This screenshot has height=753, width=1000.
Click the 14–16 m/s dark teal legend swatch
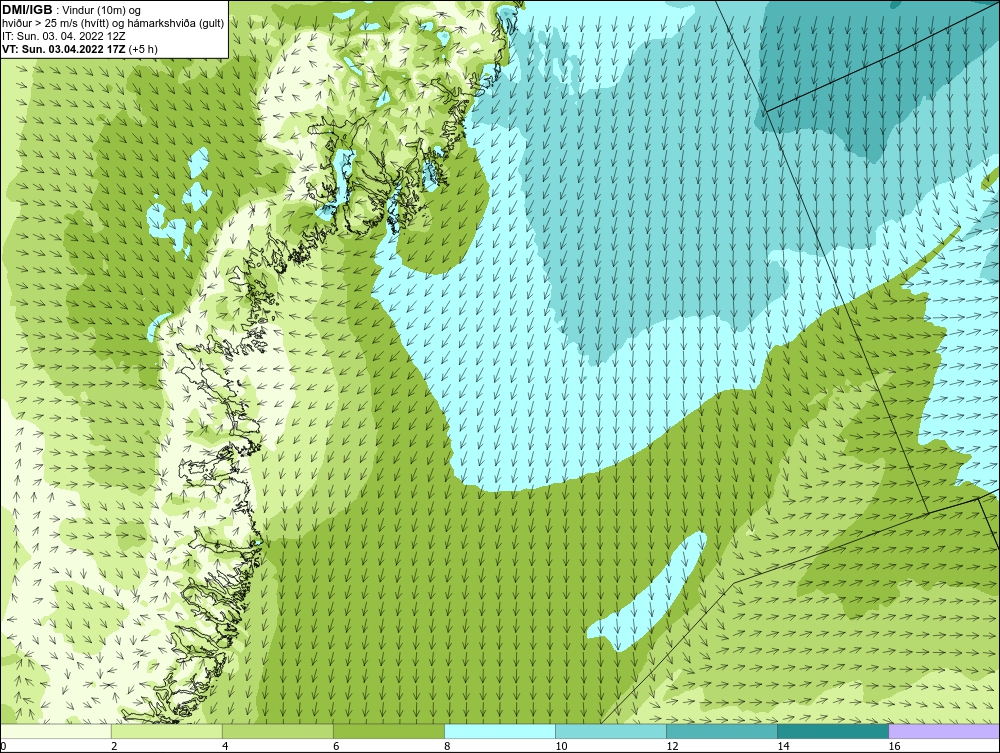[x=833, y=731]
